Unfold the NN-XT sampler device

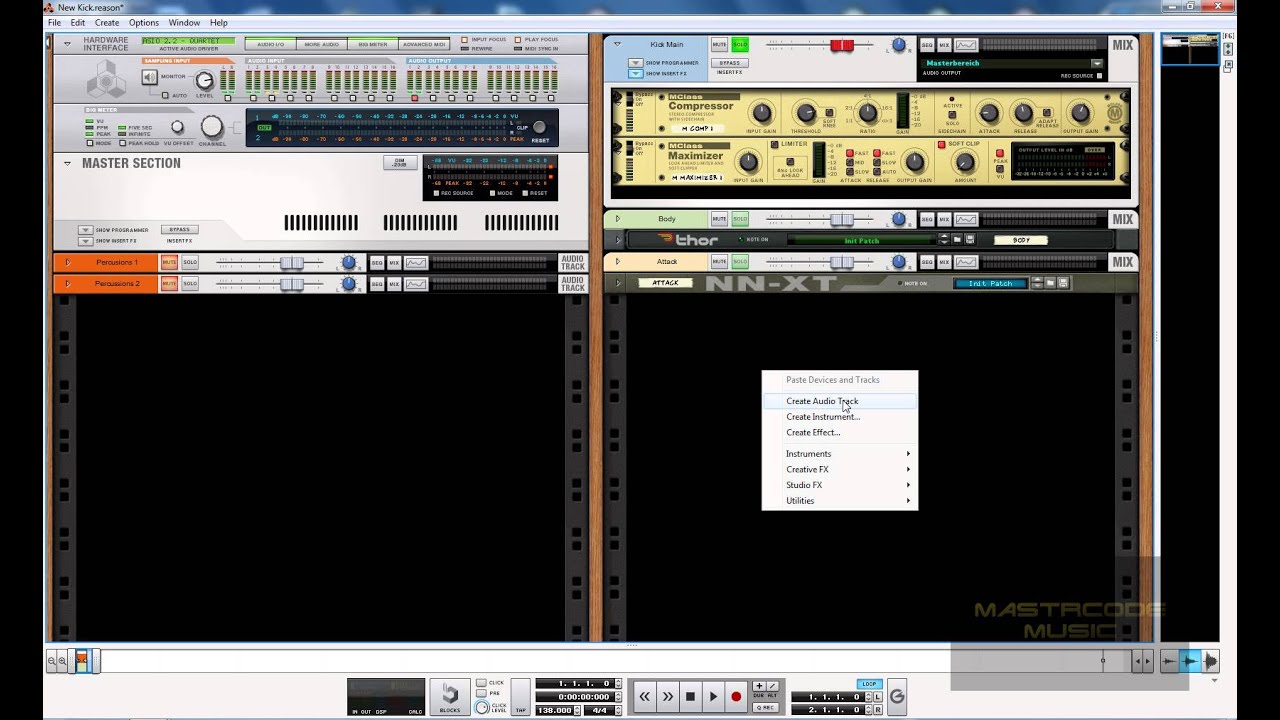click(618, 283)
